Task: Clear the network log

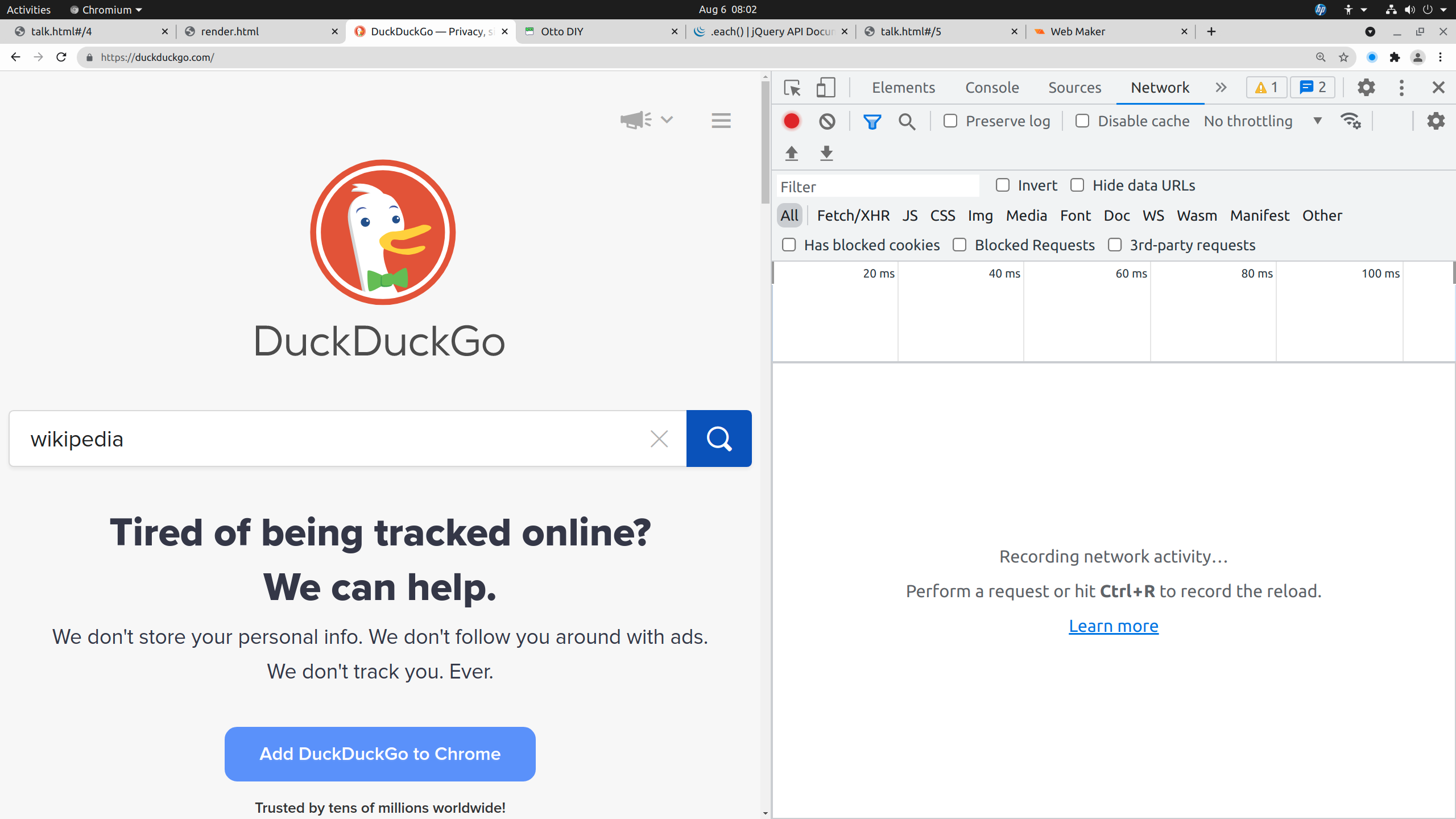Action: click(x=827, y=121)
